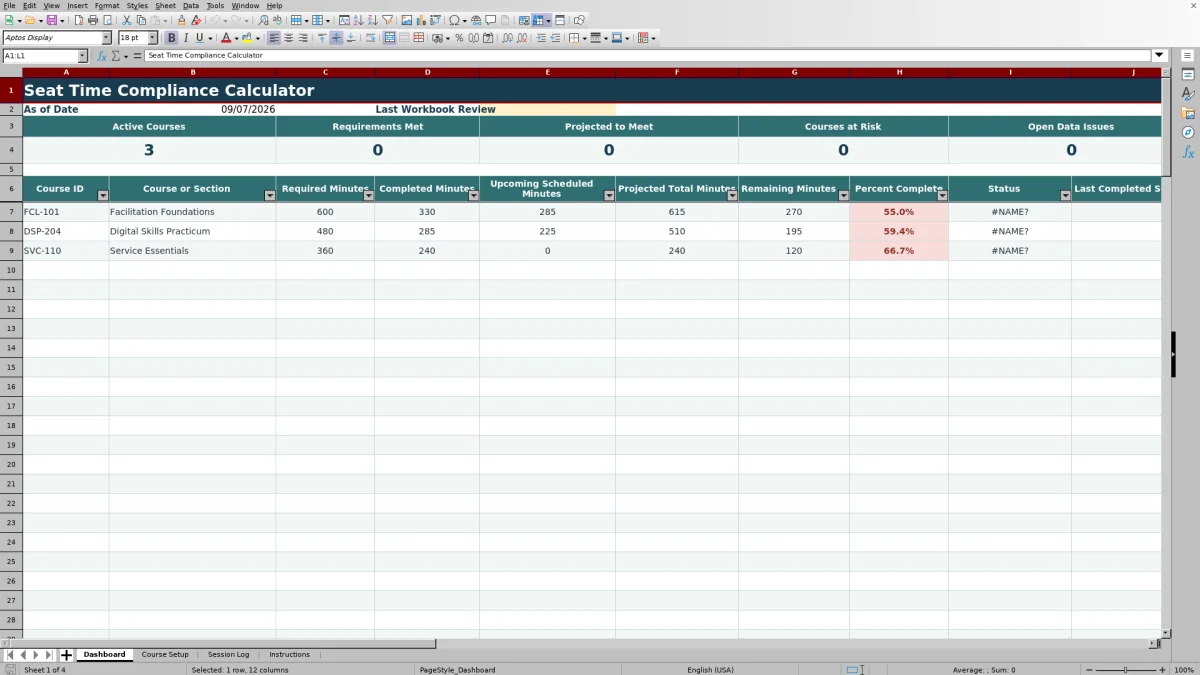Open Name Box dropdown arrow
The width and height of the screenshot is (1200, 675).
click(82, 56)
